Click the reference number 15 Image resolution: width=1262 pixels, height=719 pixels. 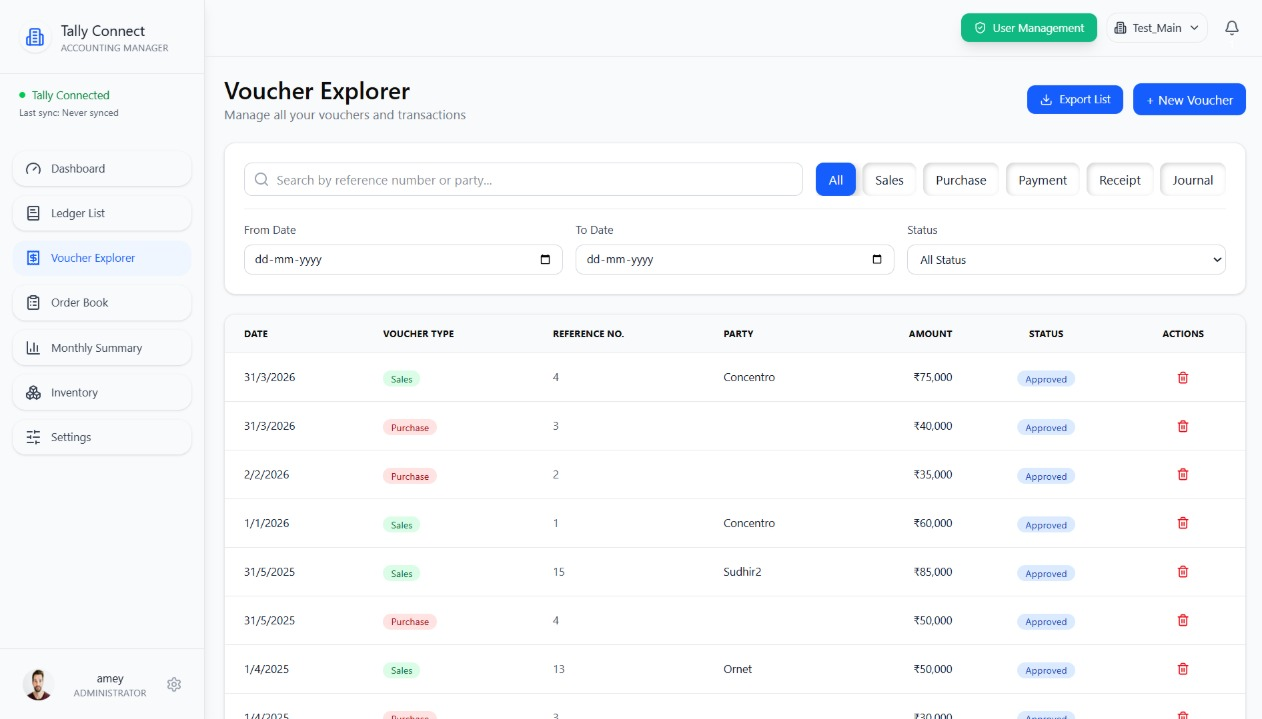point(559,572)
